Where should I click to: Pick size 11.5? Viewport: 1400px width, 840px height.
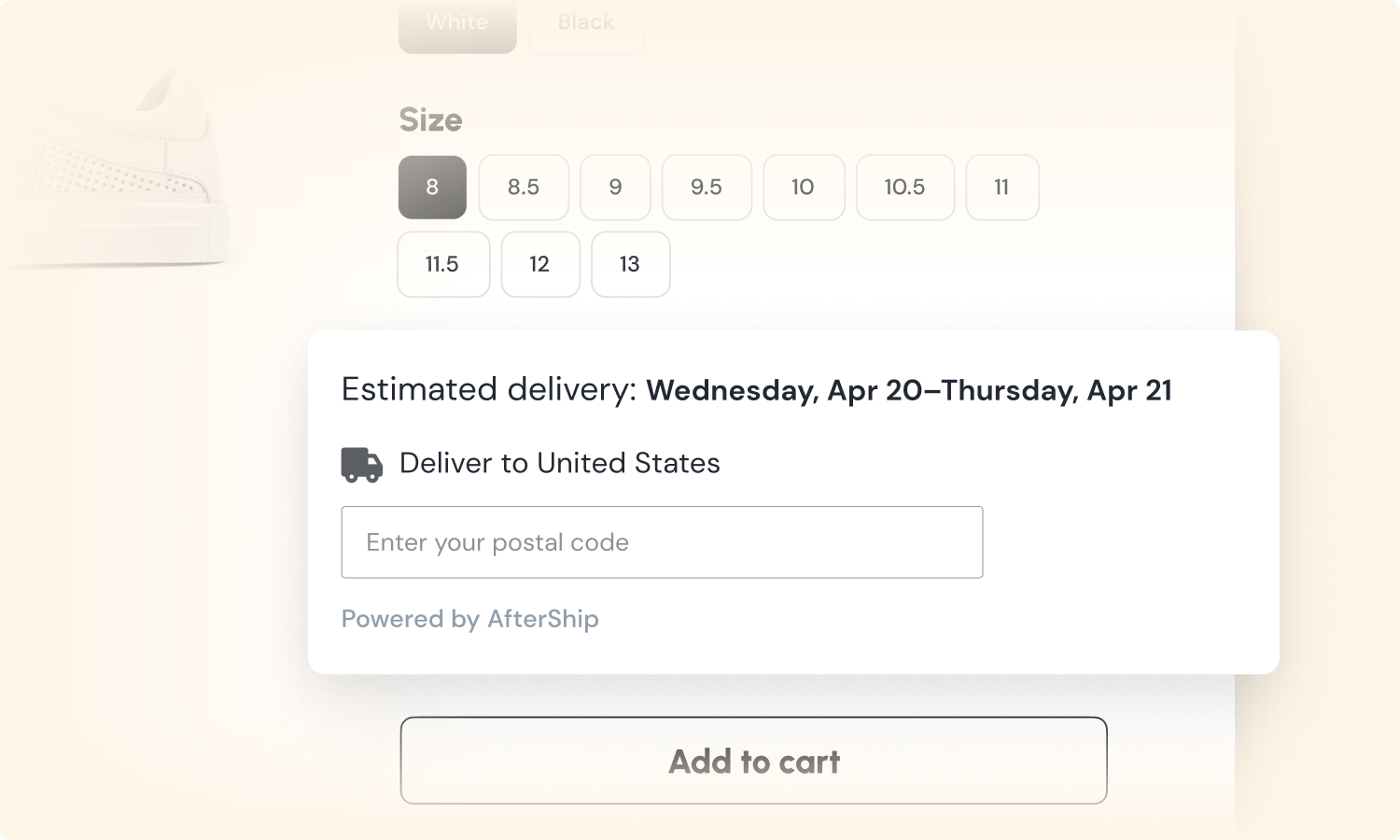tap(442, 264)
